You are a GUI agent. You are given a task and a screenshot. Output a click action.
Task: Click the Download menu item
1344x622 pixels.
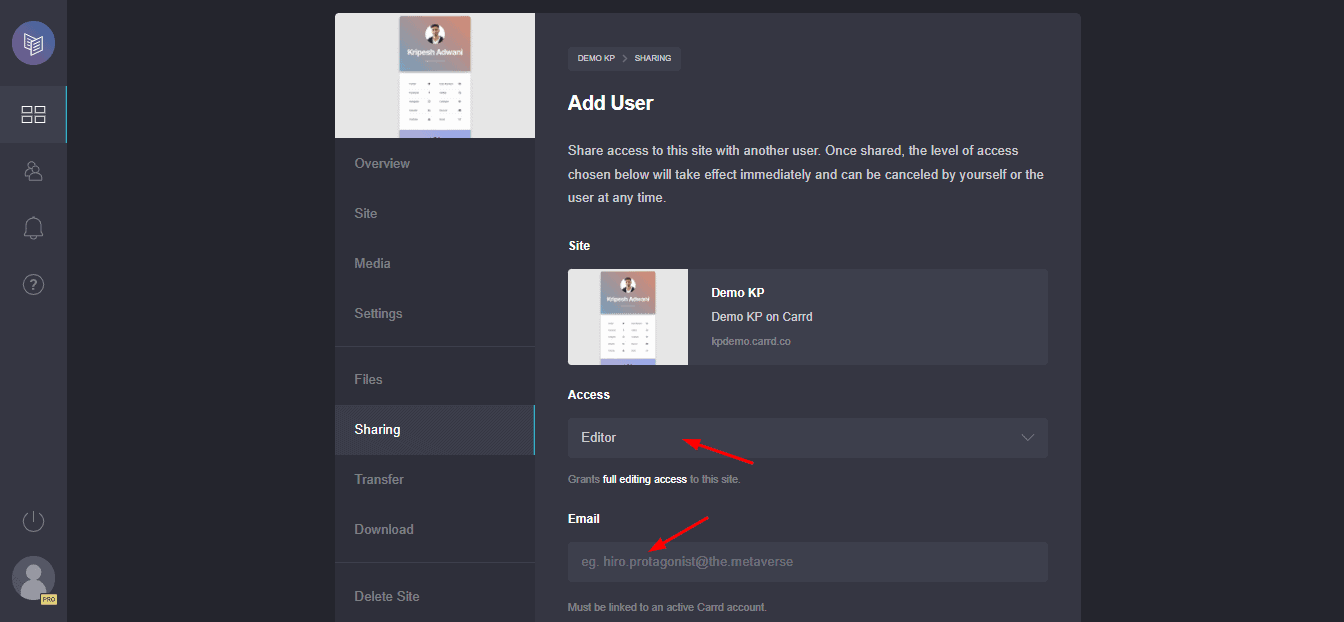(383, 530)
